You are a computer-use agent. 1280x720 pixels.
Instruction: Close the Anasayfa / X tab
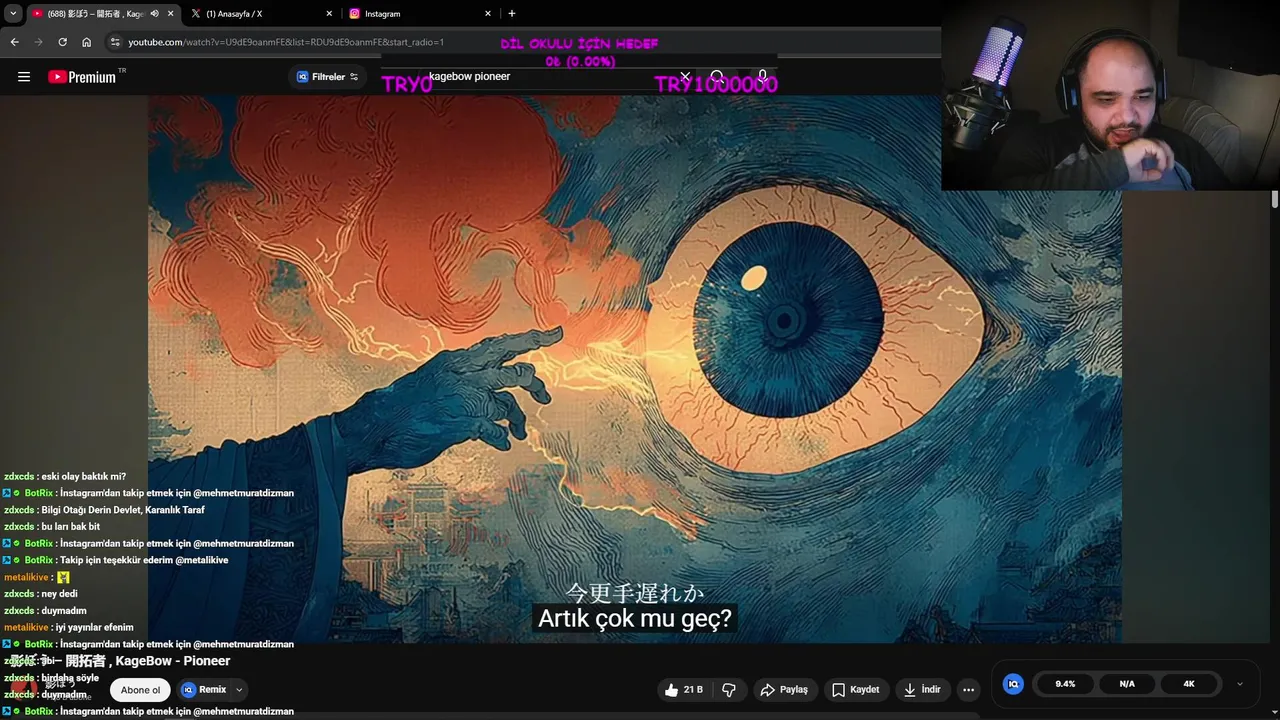point(329,14)
